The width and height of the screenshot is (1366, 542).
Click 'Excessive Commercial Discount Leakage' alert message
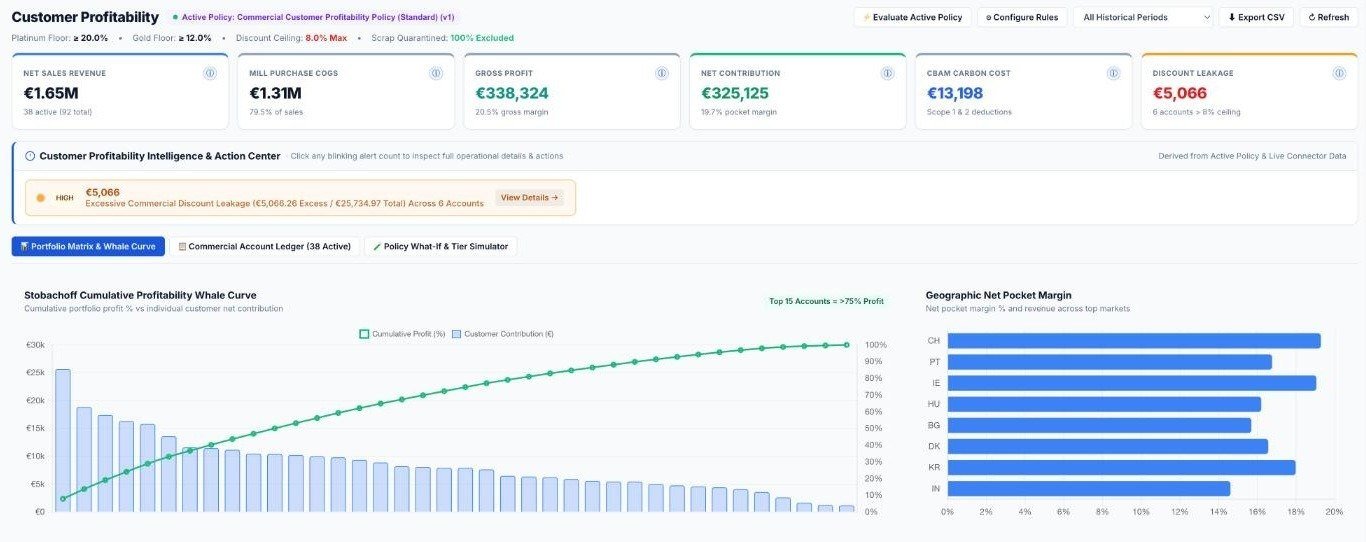(284, 203)
